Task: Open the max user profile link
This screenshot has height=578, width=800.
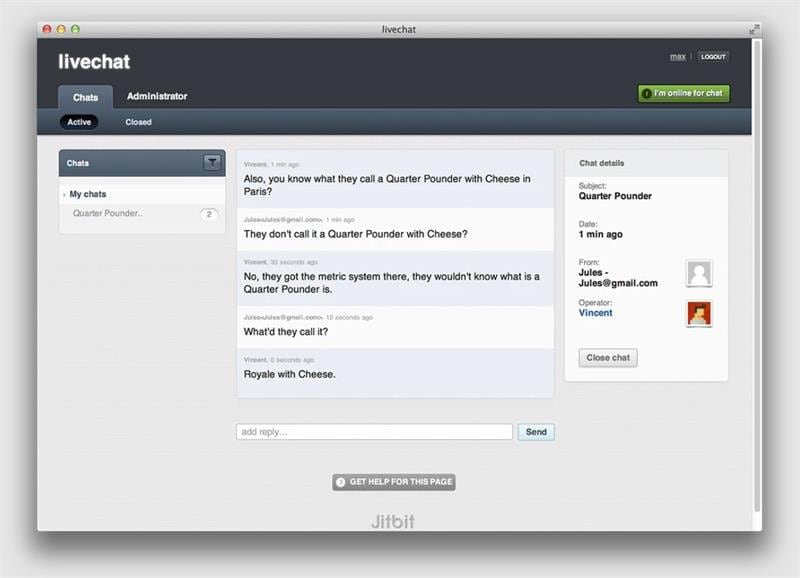Action: 678,57
